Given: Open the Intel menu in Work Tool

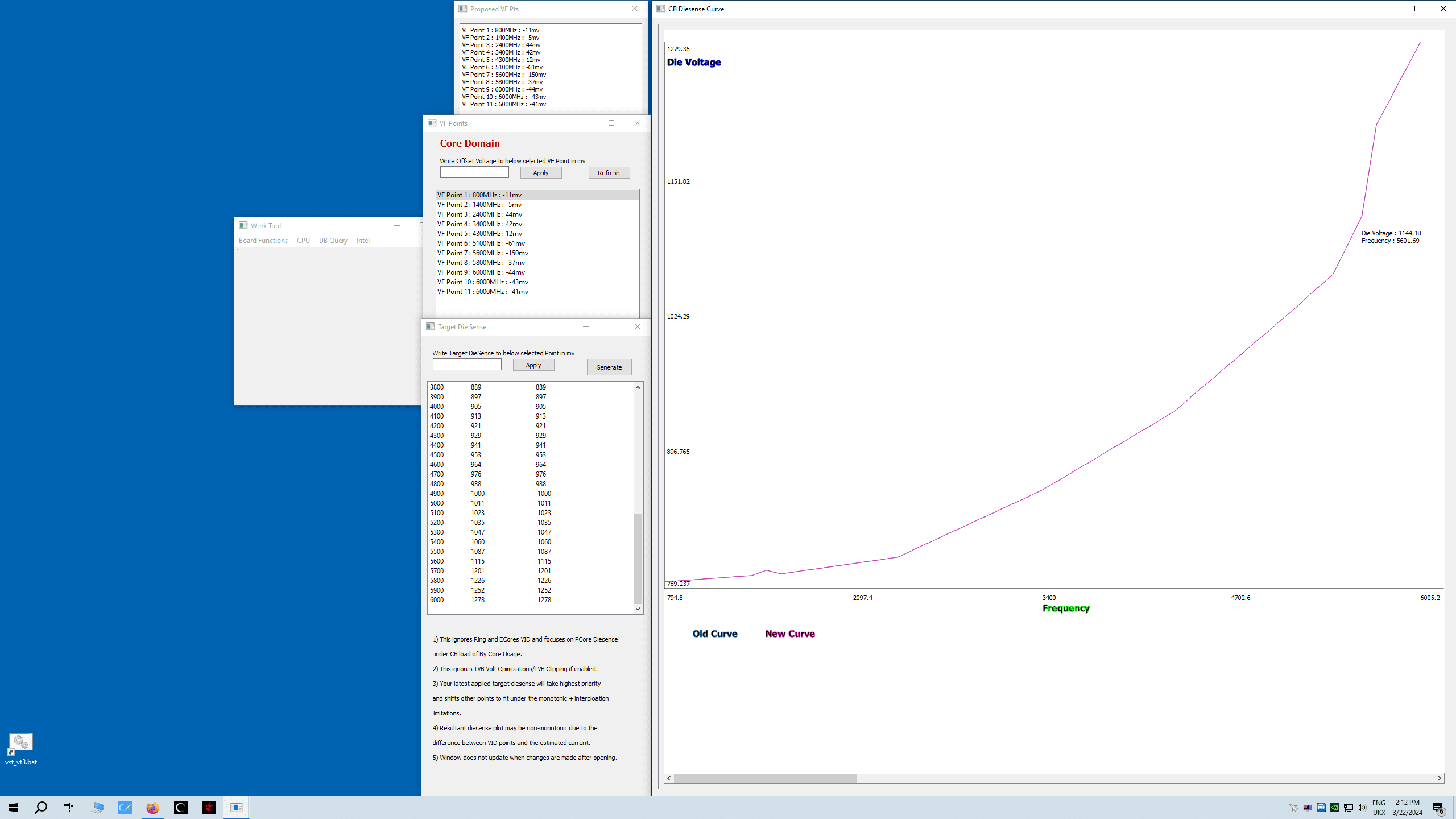Looking at the screenshot, I should coord(363,241).
